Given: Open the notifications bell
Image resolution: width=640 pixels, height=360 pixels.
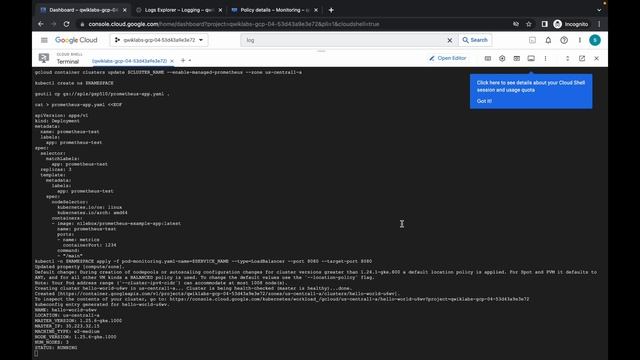Looking at the screenshot, I should 548,40.
